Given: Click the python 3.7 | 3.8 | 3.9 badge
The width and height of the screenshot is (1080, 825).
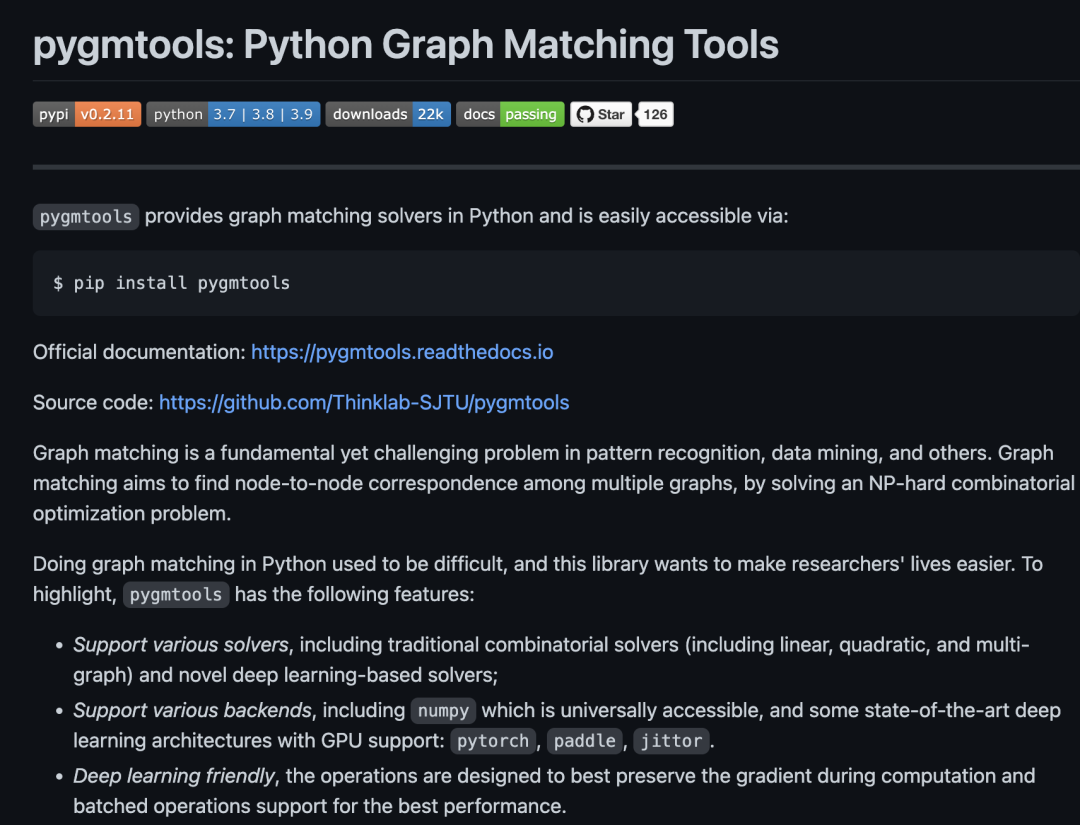Looking at the screenshot, I should 233,113.
